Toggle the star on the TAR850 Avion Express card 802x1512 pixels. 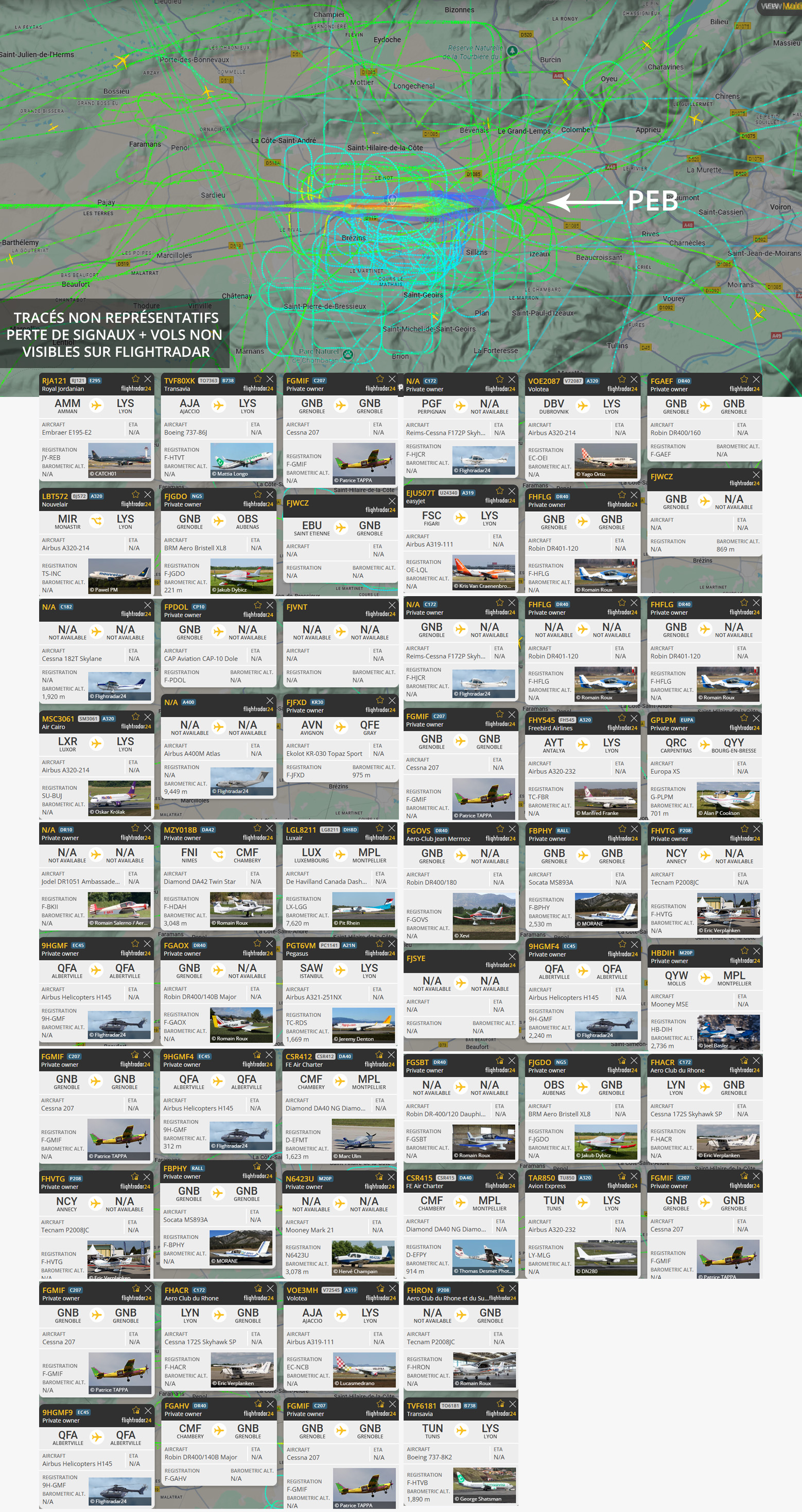[x=622, y=1176]
